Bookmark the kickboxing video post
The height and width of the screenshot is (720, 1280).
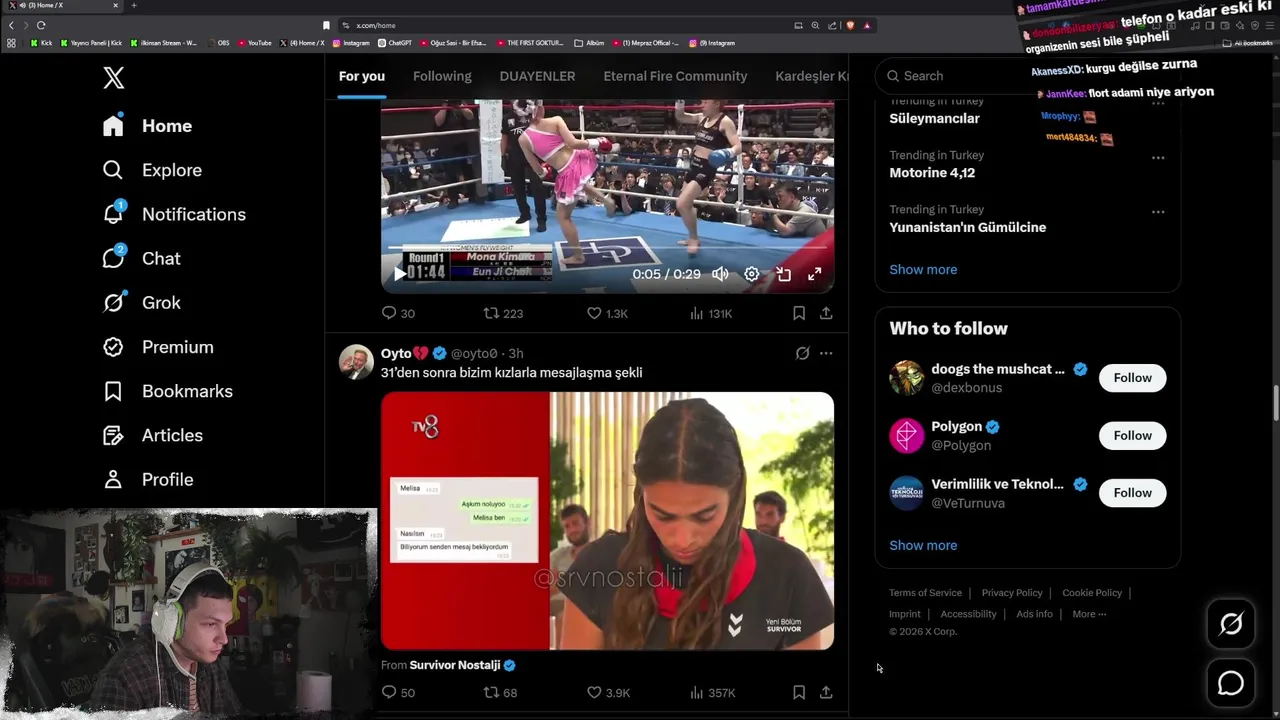click(x=799, y=313)
